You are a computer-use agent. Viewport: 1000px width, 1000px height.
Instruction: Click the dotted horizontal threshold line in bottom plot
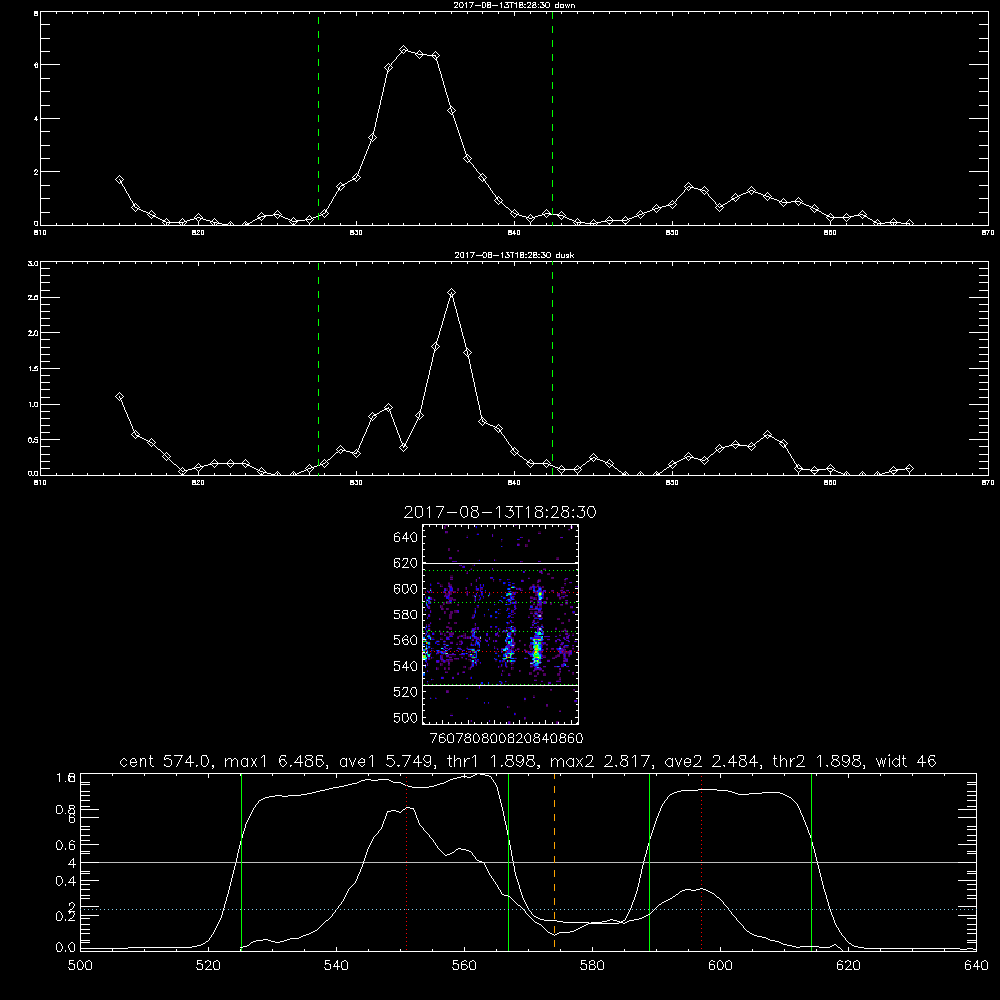pyautogui.click(x=528, y=909)
